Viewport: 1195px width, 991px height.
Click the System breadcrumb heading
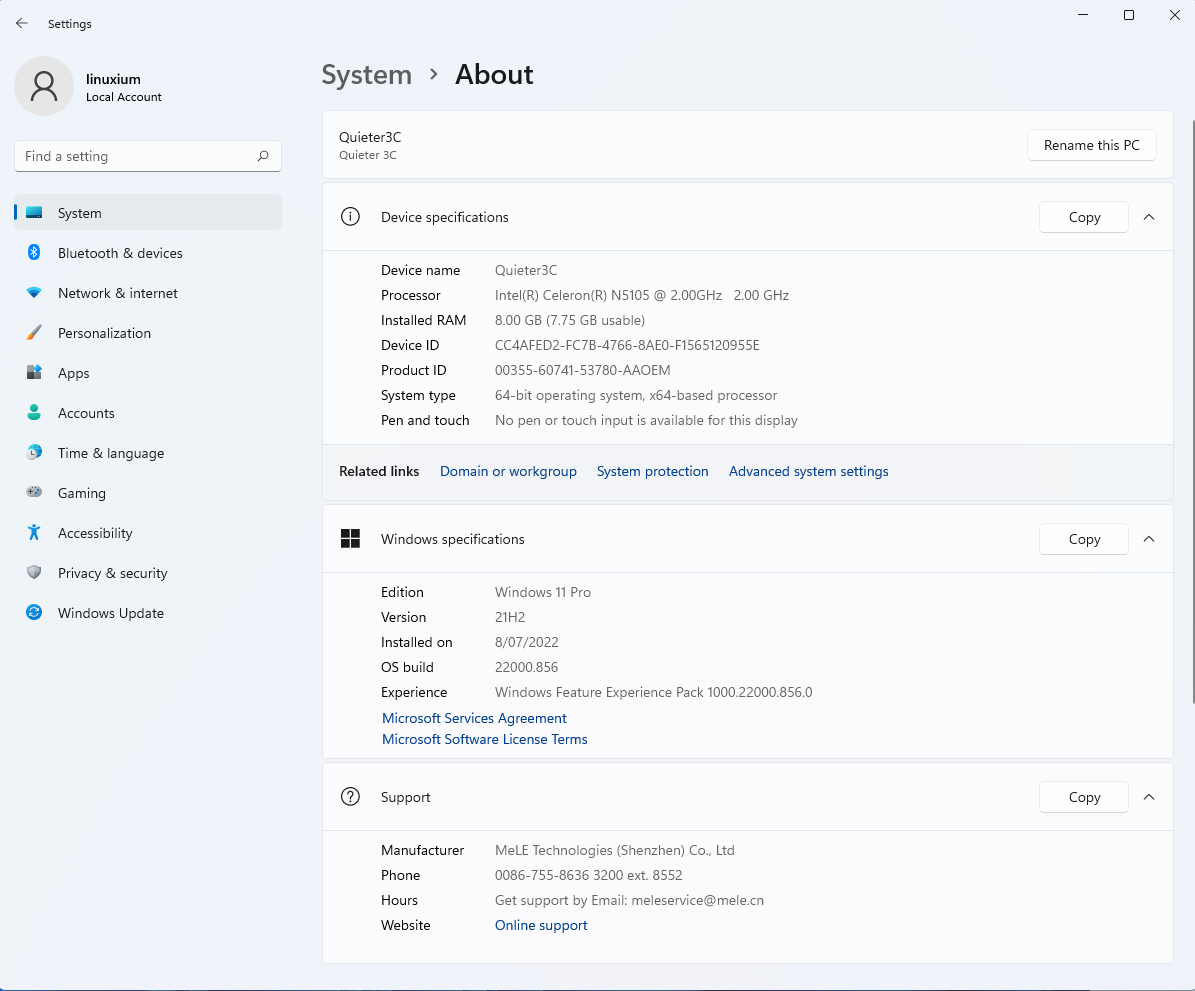coord(367,75)
